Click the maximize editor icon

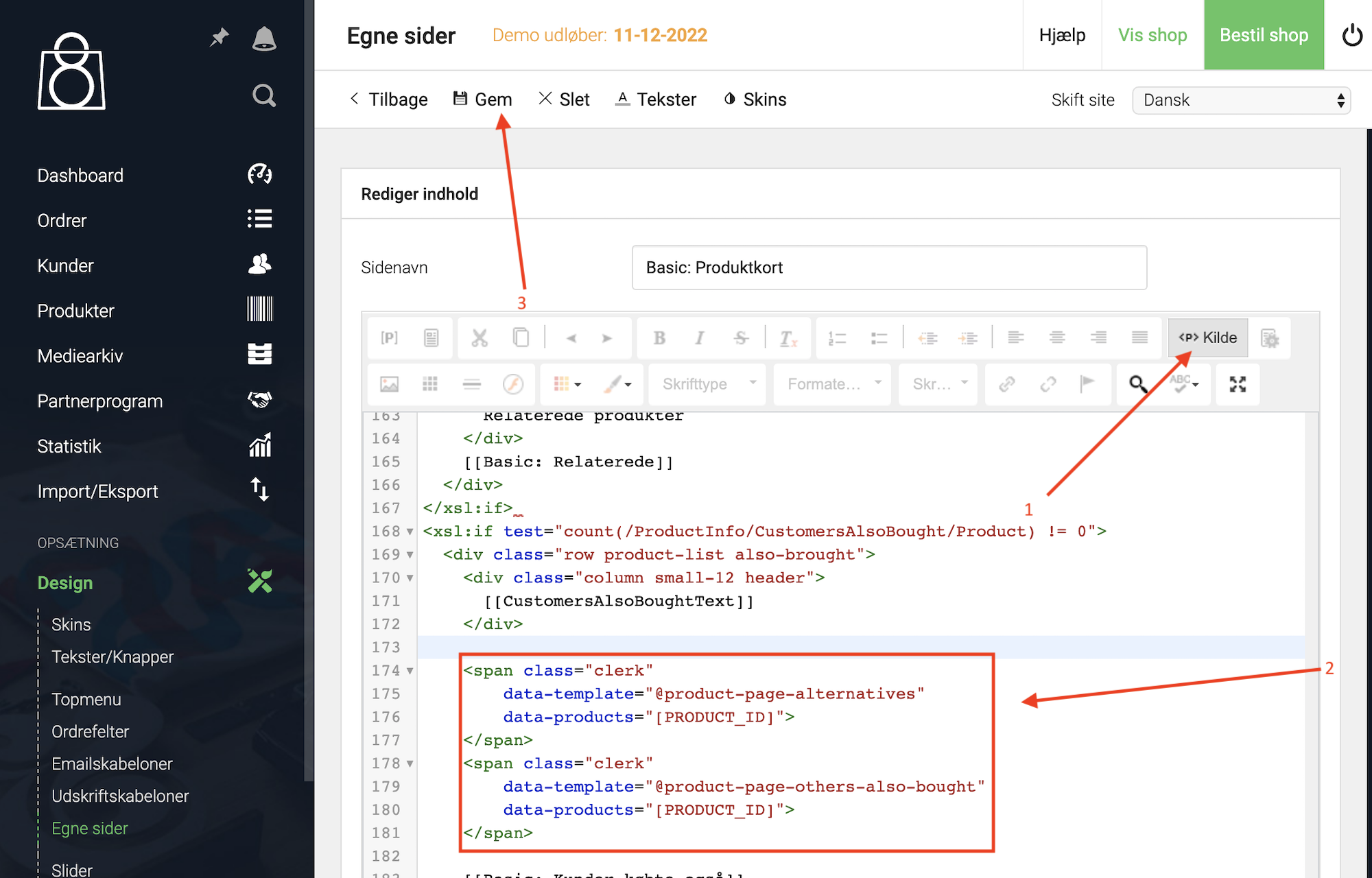point(1238,384)
